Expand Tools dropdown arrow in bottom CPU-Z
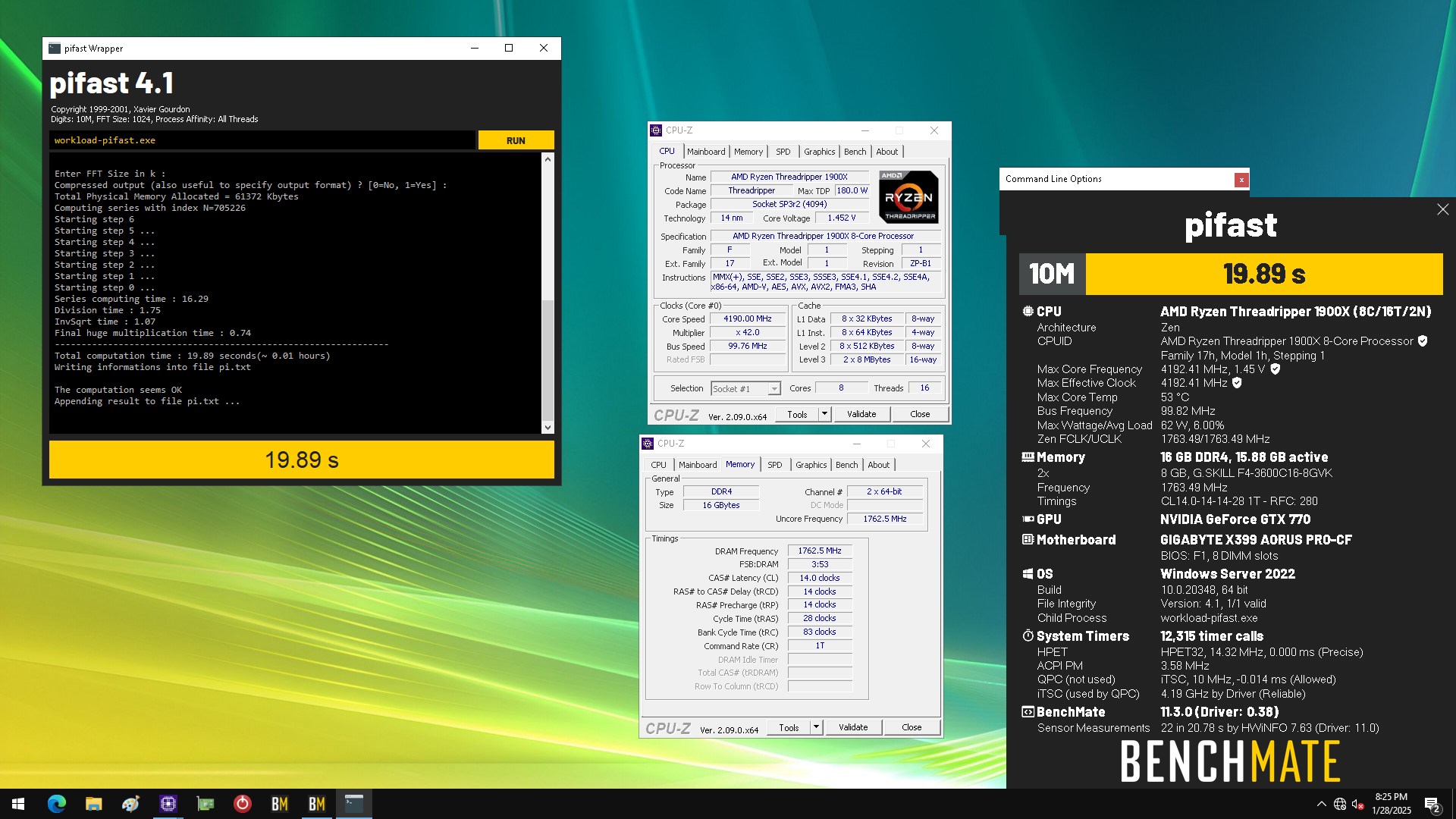 817,727
